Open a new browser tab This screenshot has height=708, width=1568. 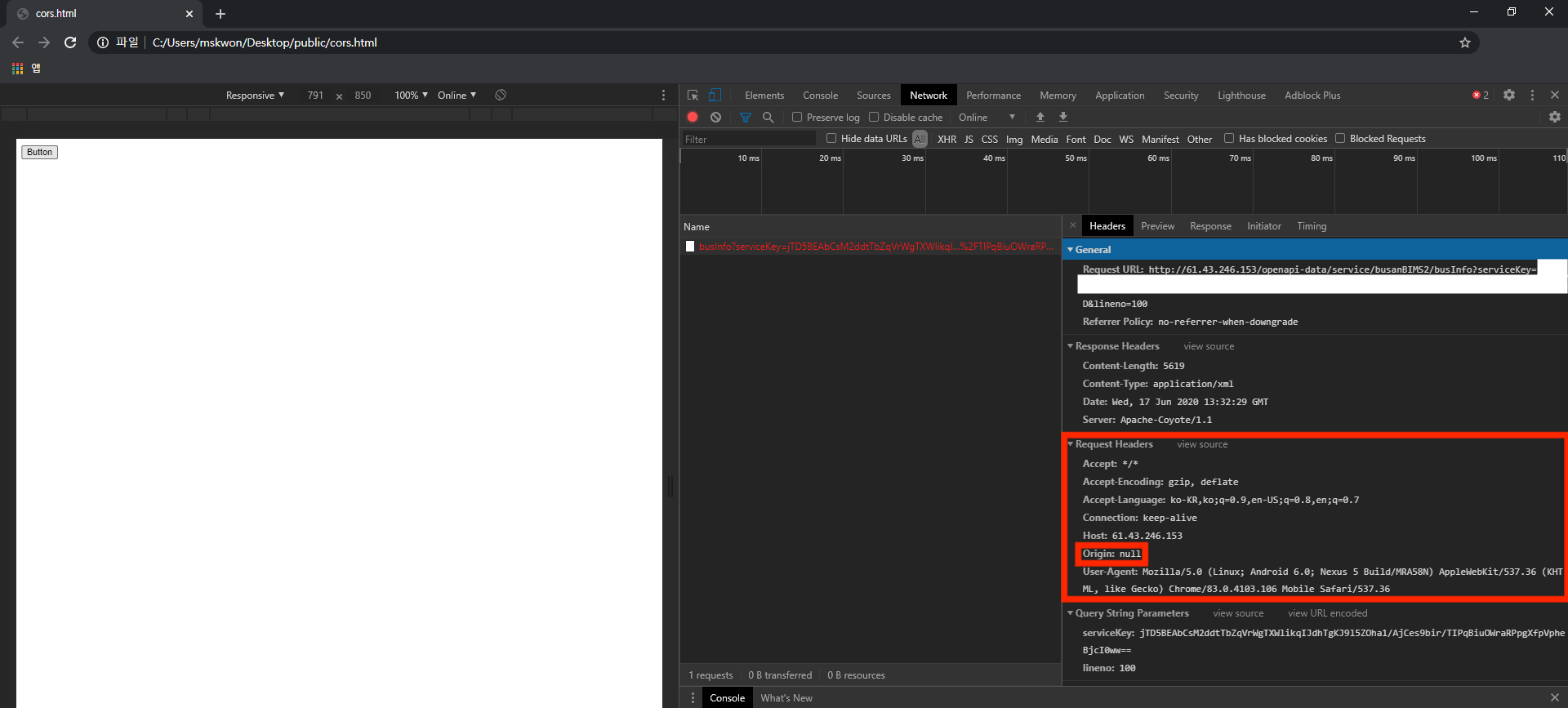(x=220, y=14)
